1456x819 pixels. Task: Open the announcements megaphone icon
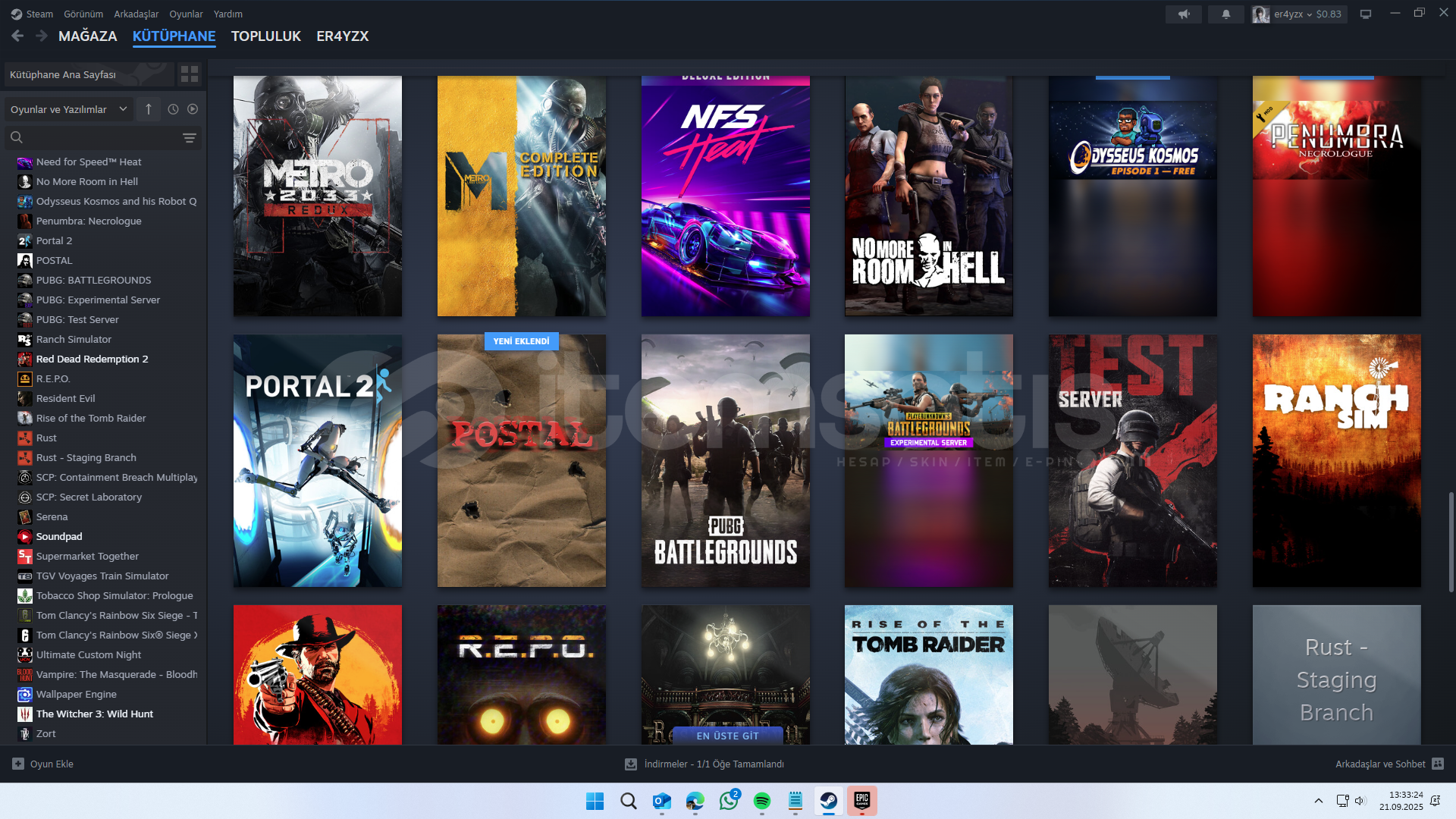(1184, 14)
